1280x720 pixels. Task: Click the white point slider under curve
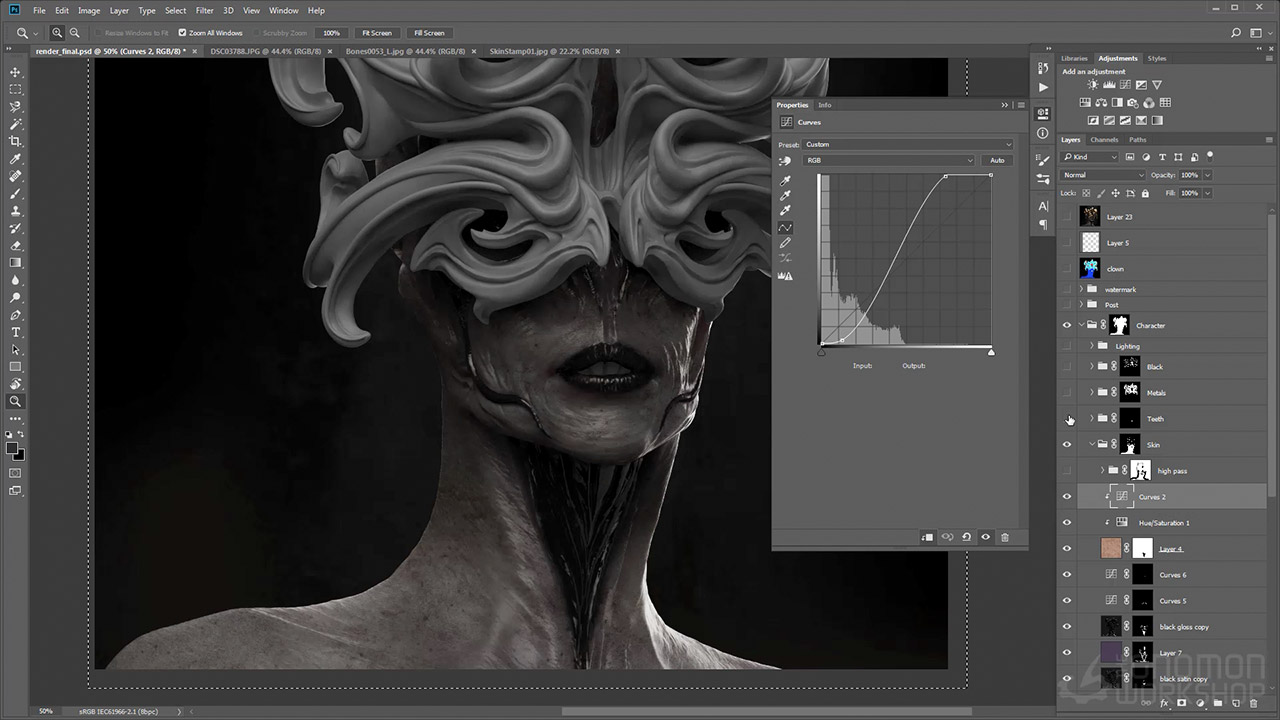click(991, 351)
